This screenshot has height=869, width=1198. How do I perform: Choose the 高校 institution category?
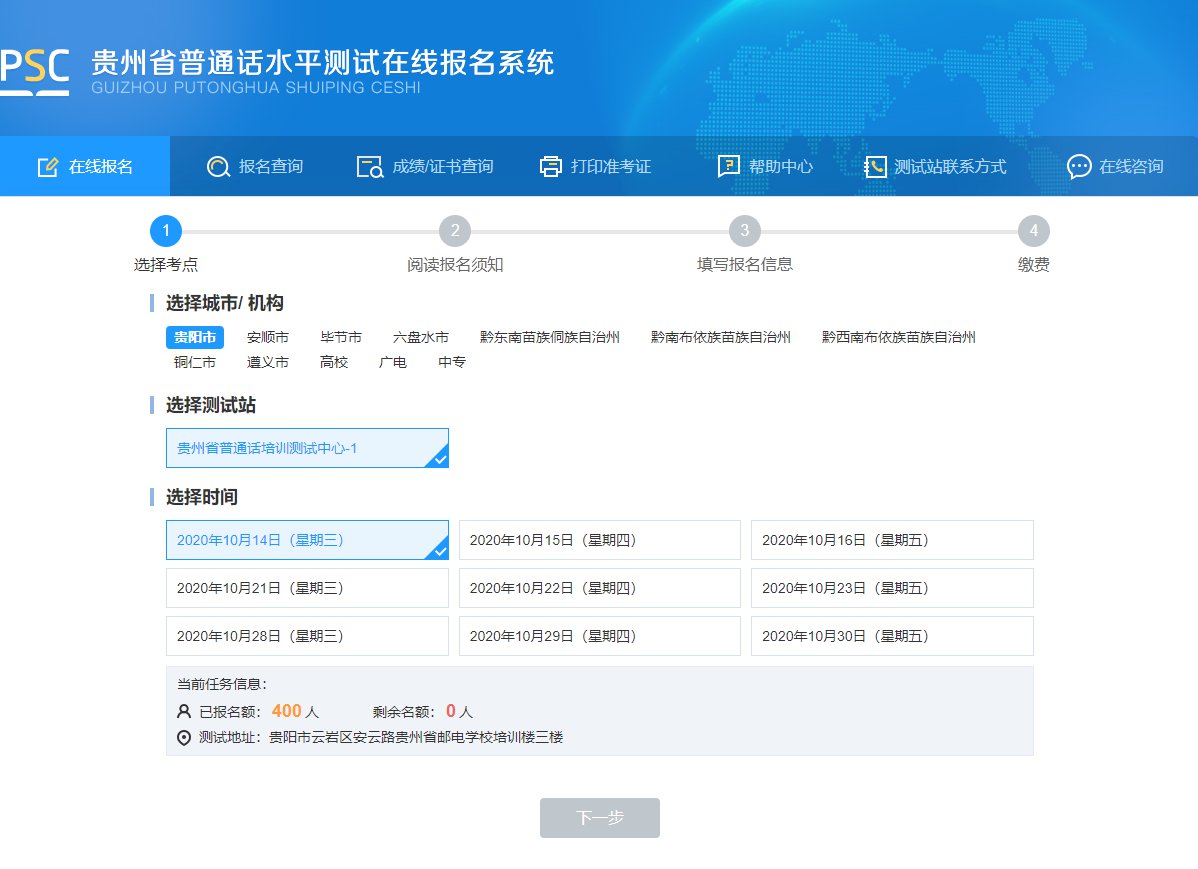click(x=334, y=362)
